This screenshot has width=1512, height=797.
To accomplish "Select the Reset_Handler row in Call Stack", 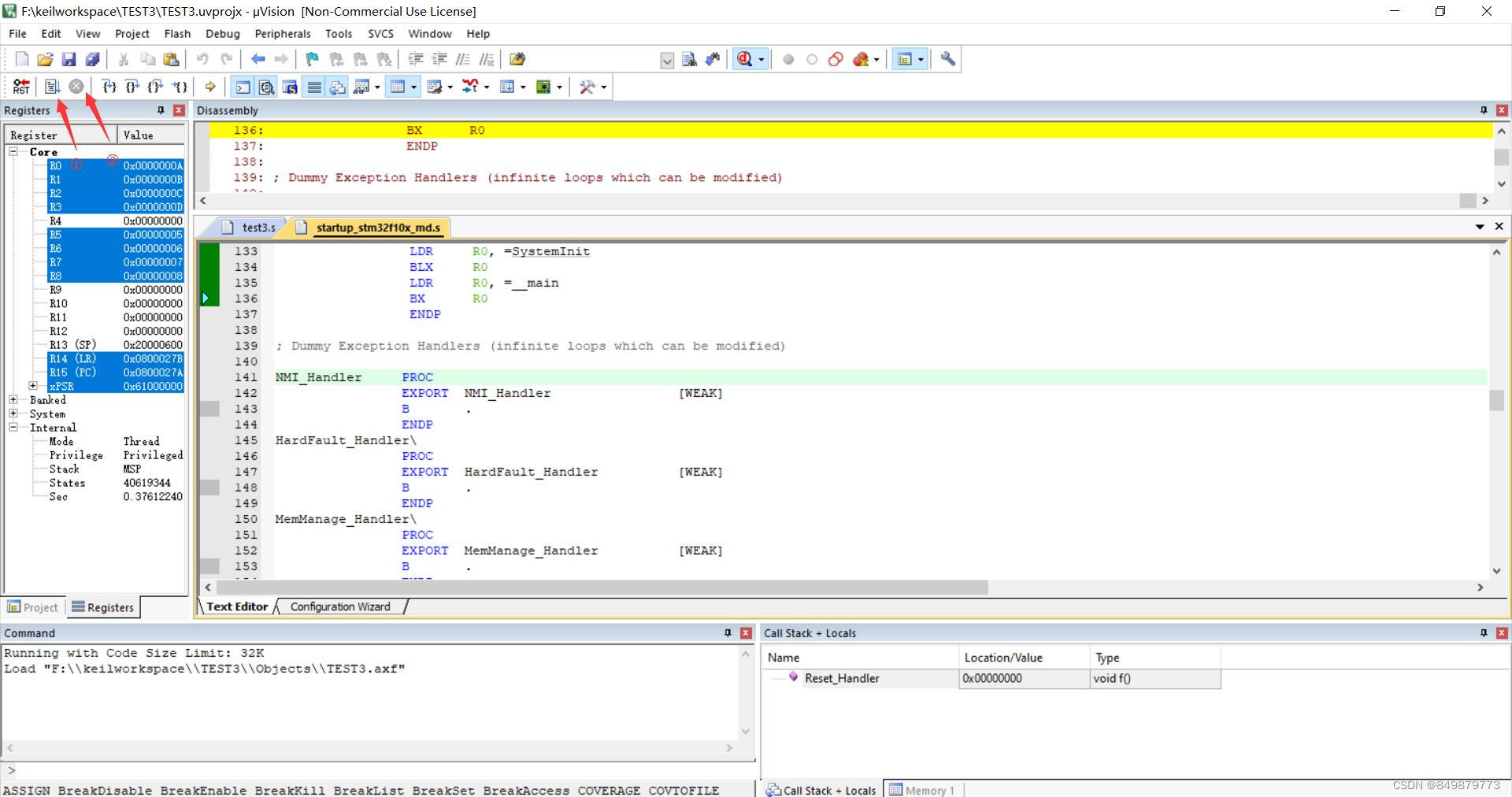I will pyautogui.click(x=992, y=678).
